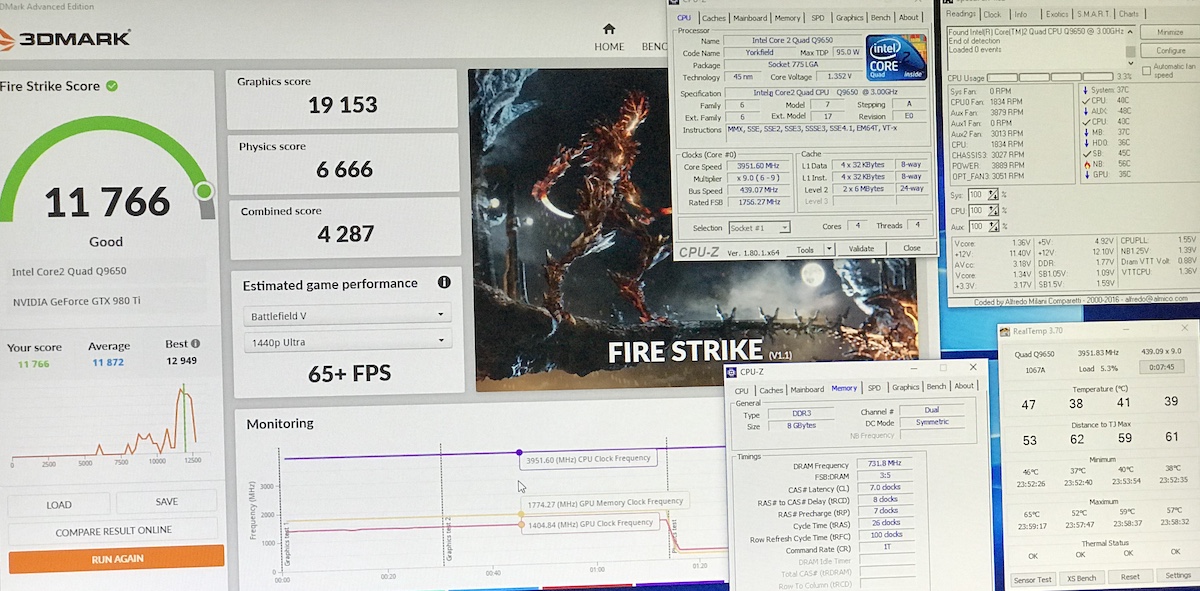Click the Combined score value 4 287
The height and width of the screenshot is (591, 1200).
pyautogui.click(x=345, y=234)
